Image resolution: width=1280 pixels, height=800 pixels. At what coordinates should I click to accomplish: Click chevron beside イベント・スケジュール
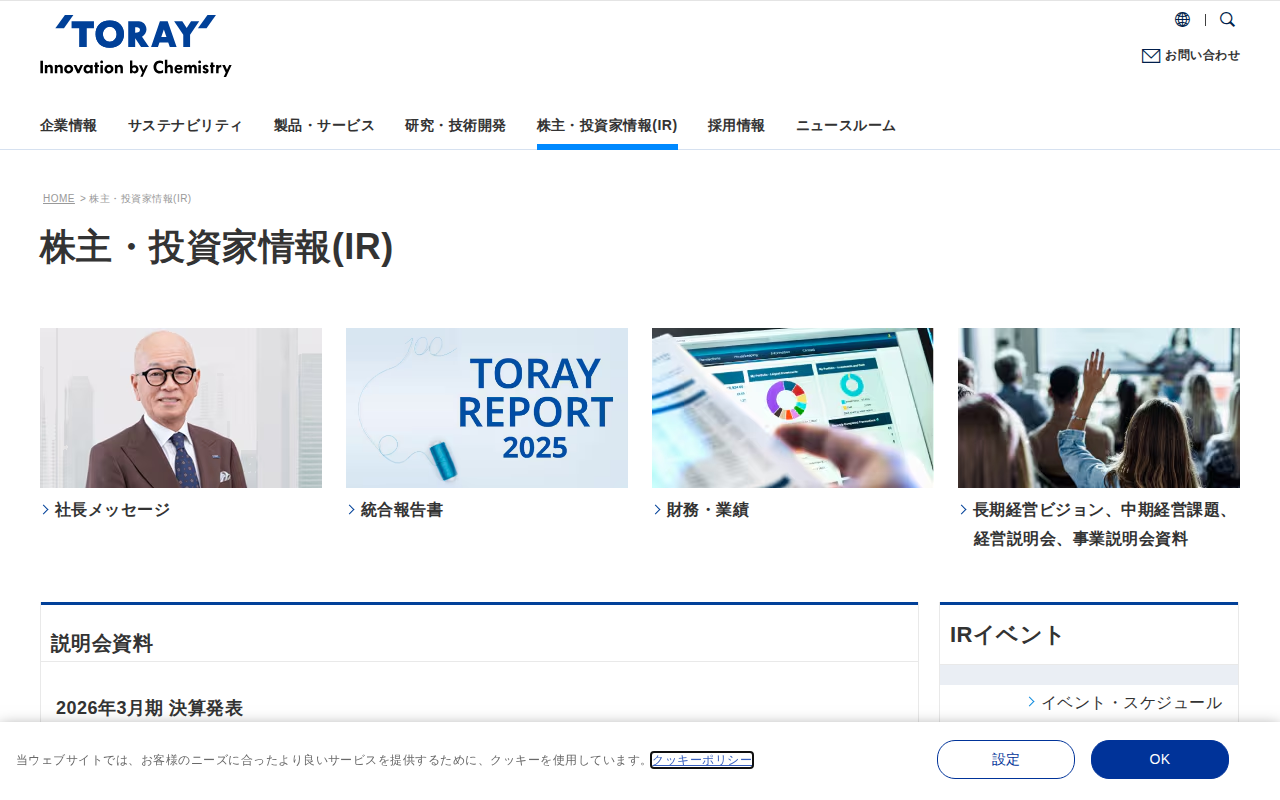[1032, 702]
